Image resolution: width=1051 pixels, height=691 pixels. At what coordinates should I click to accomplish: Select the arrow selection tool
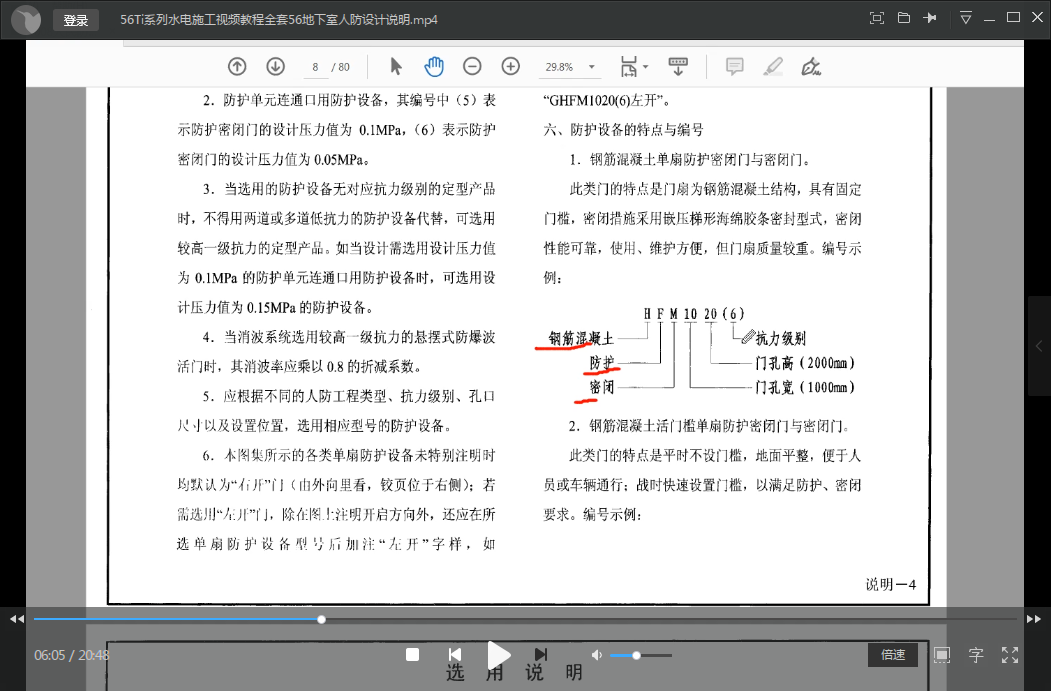(395, 66)
